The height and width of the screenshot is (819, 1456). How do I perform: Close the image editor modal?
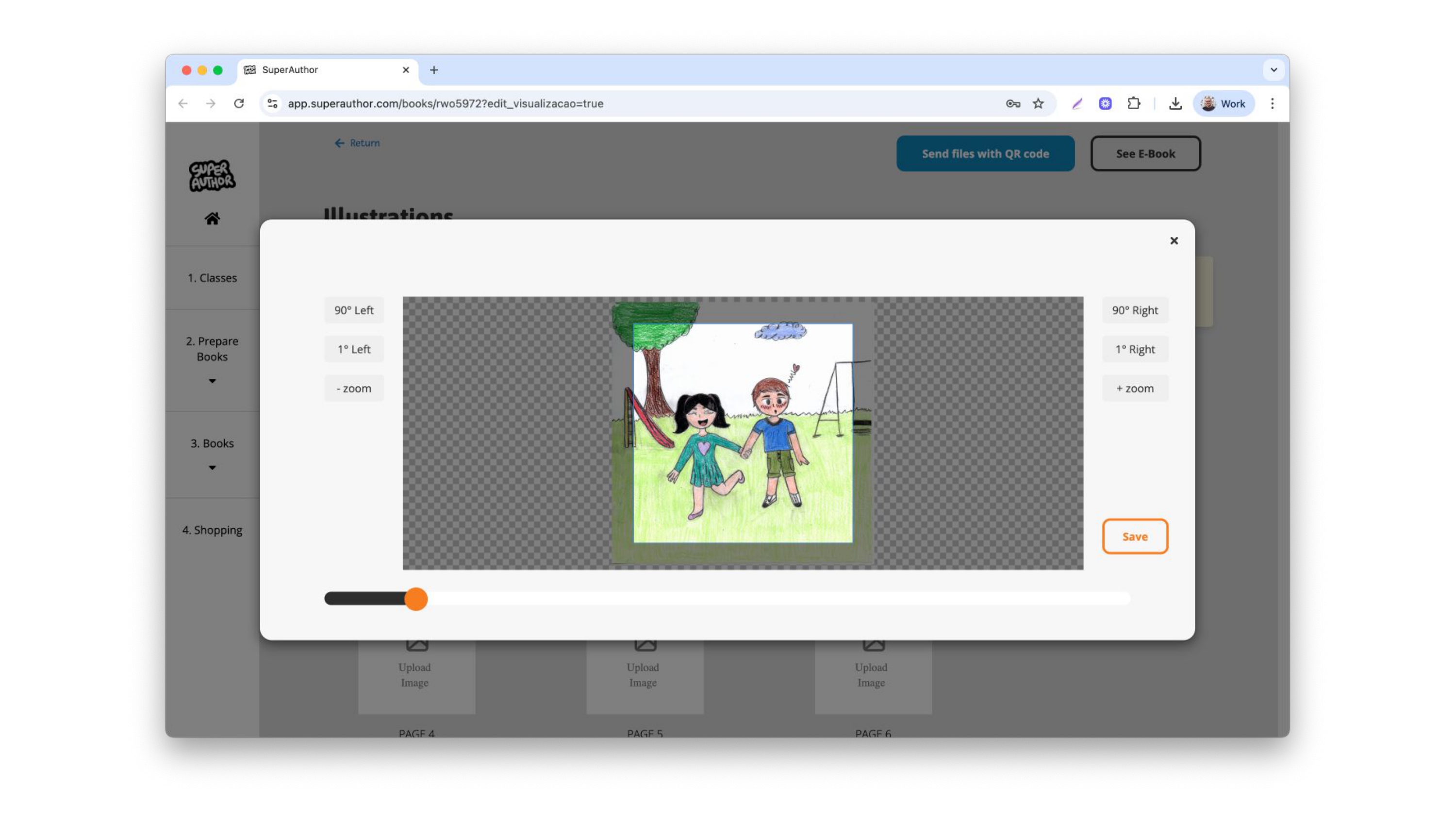point(1174,241)
